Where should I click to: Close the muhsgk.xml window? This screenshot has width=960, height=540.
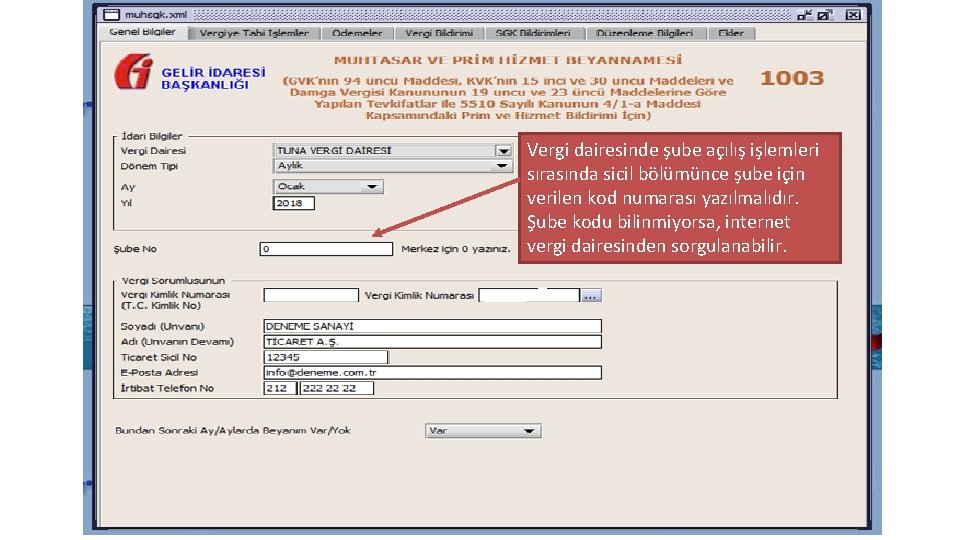click(x=853, y=15)
